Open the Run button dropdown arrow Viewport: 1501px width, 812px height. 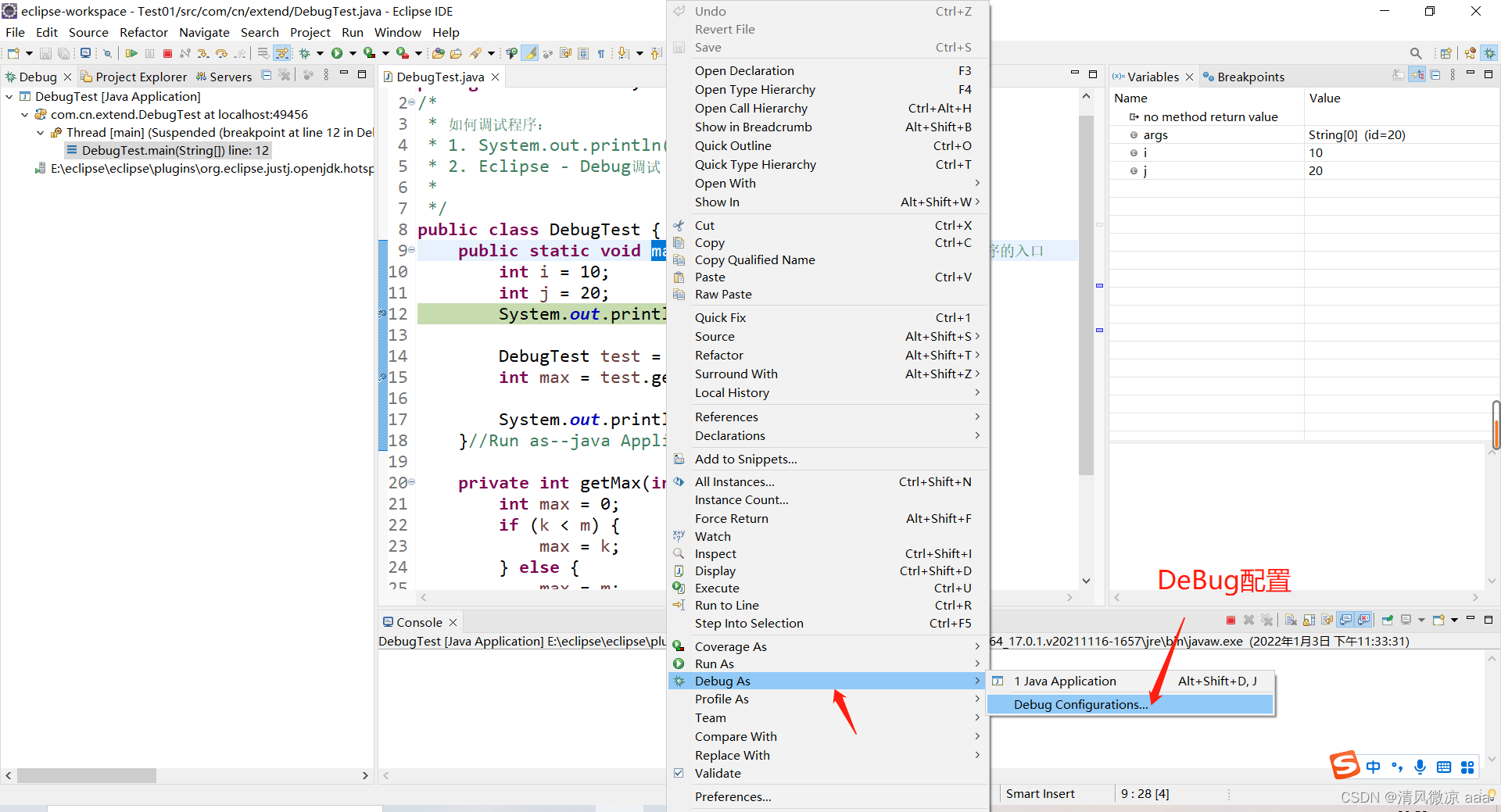(352, 53)
